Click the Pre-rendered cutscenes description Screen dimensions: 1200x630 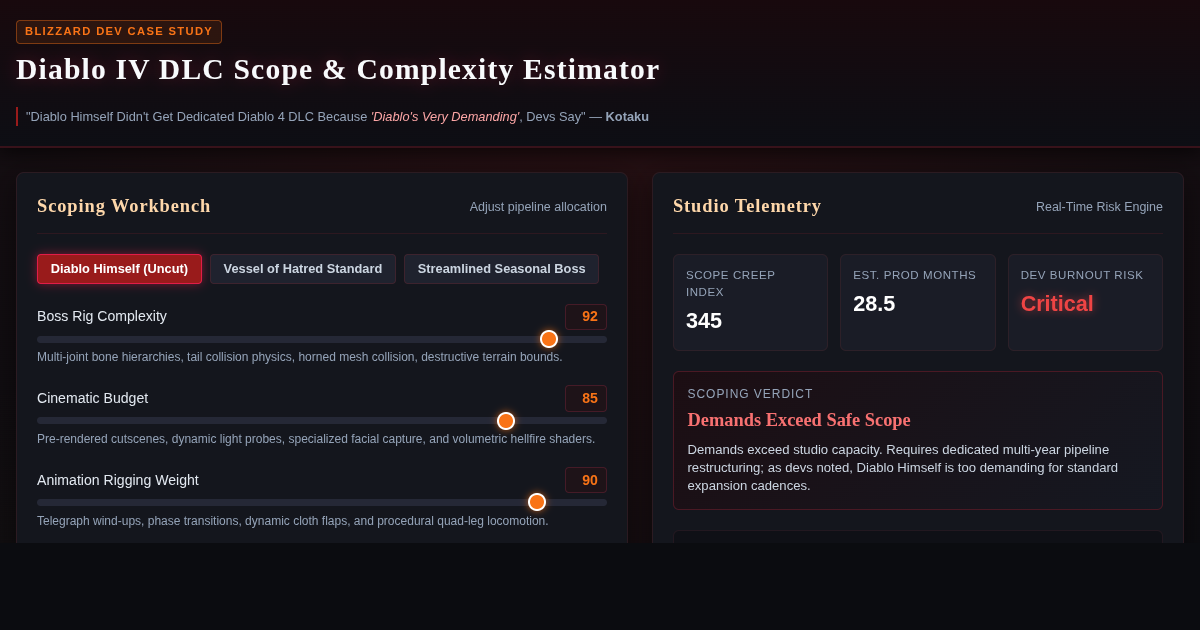[316, 439]
